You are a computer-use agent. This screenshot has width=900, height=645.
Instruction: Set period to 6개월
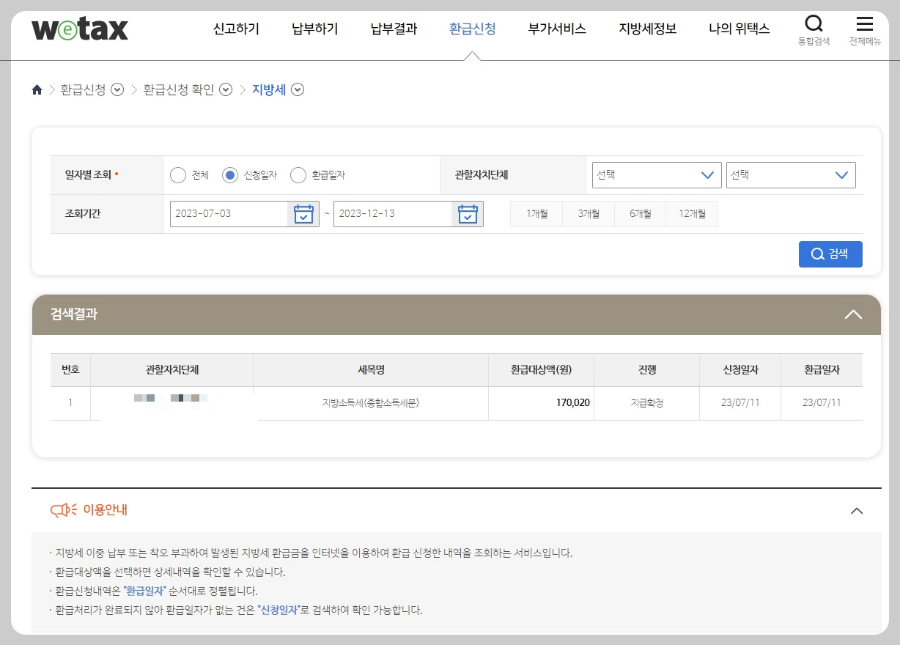(x=640, y=213)
